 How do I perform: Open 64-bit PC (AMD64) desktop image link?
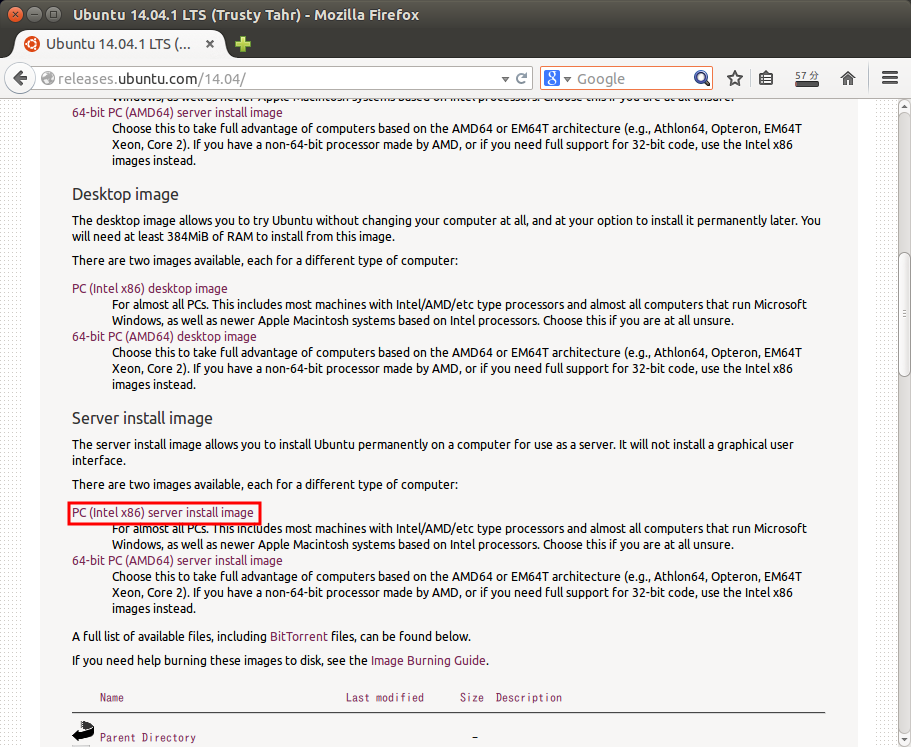pyautogui.click(x=164, y=337)
